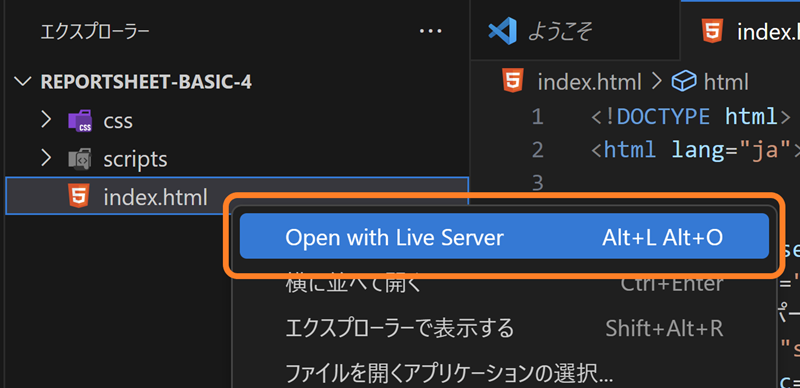Choose Open with Live Server

click(x=504, y=237)
